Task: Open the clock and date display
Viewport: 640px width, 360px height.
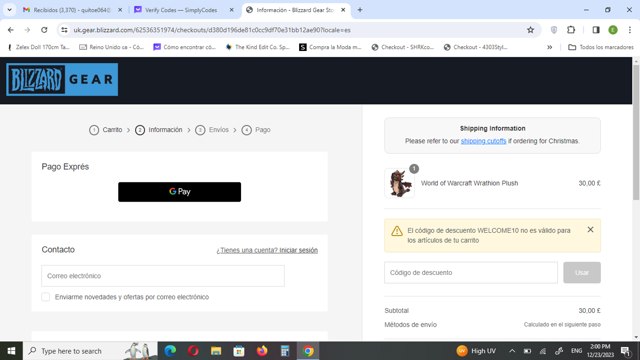Action: [x=600, y=351]
